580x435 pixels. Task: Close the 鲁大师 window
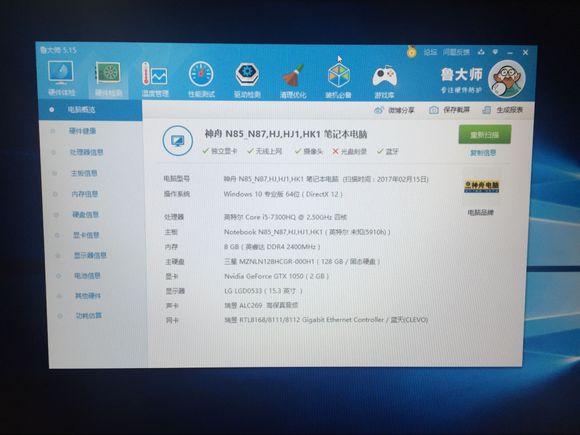tap(525, 53)
